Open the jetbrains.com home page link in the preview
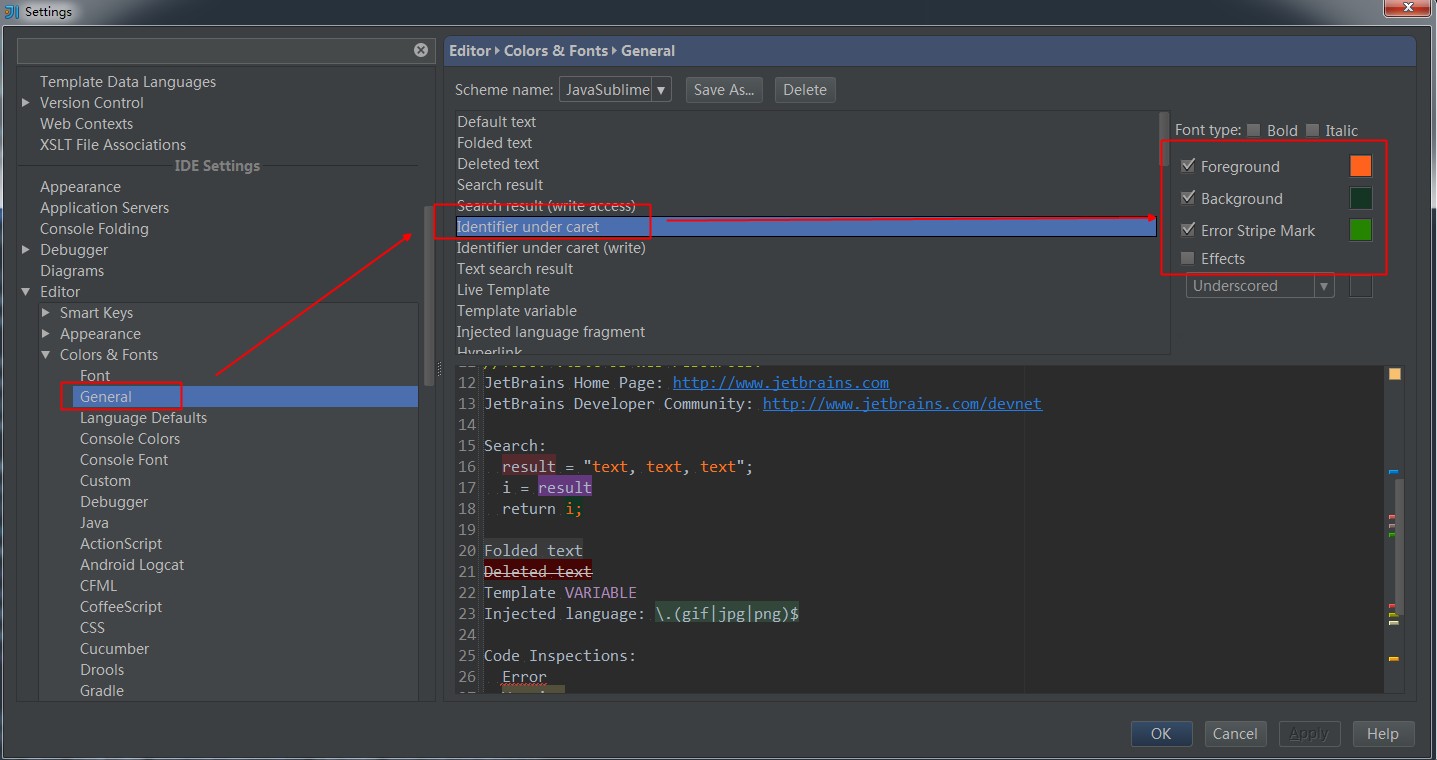The image size is (1437, 760). pyautogui.click(x=781, y=382)
